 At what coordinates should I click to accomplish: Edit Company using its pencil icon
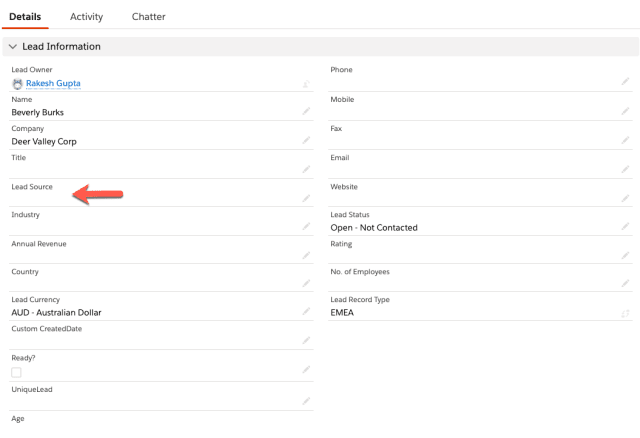306,140
